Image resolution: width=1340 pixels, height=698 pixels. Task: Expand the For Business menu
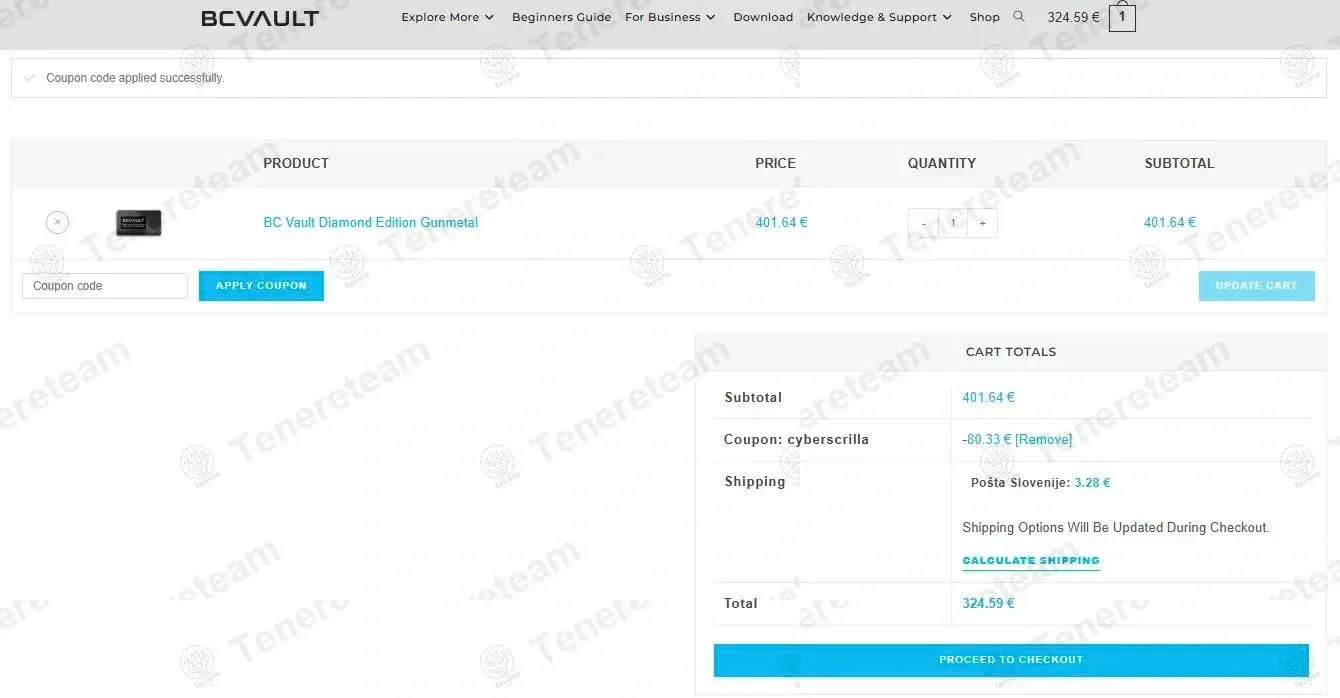pos(670,17)
